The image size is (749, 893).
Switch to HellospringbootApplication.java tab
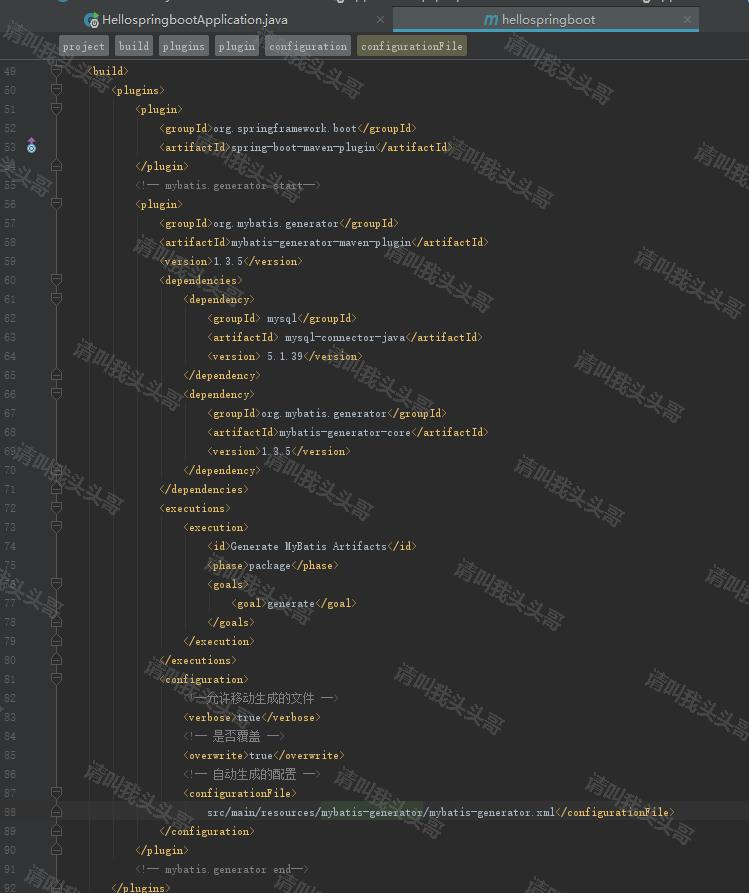coord(194,20)
